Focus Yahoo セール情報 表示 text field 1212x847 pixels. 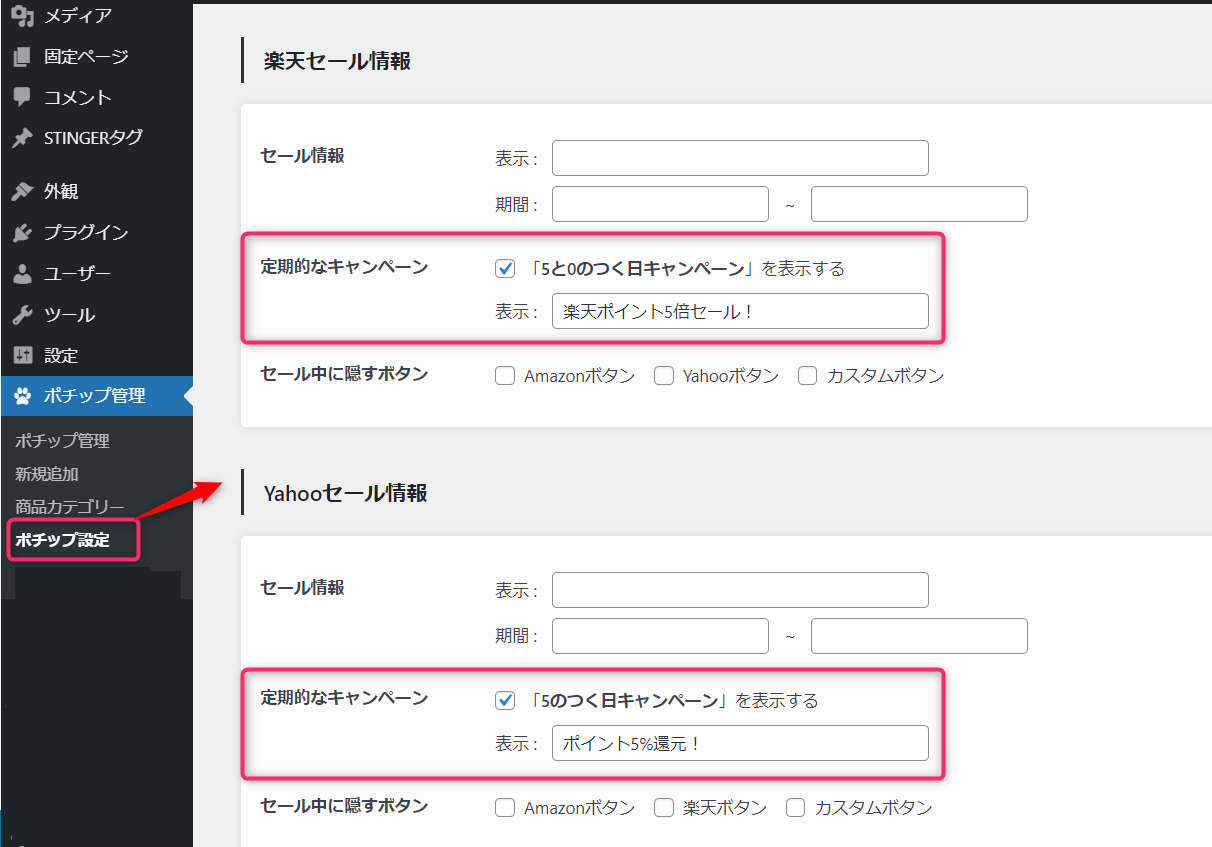click(740, 590)
